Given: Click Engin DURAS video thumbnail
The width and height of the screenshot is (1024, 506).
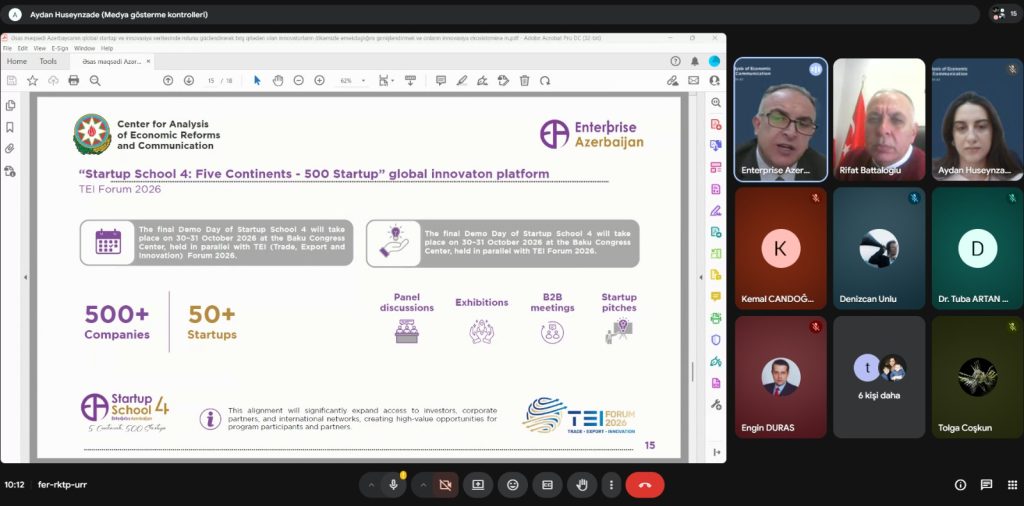Looking at the screenshot, I should click(x=781, y=377).
